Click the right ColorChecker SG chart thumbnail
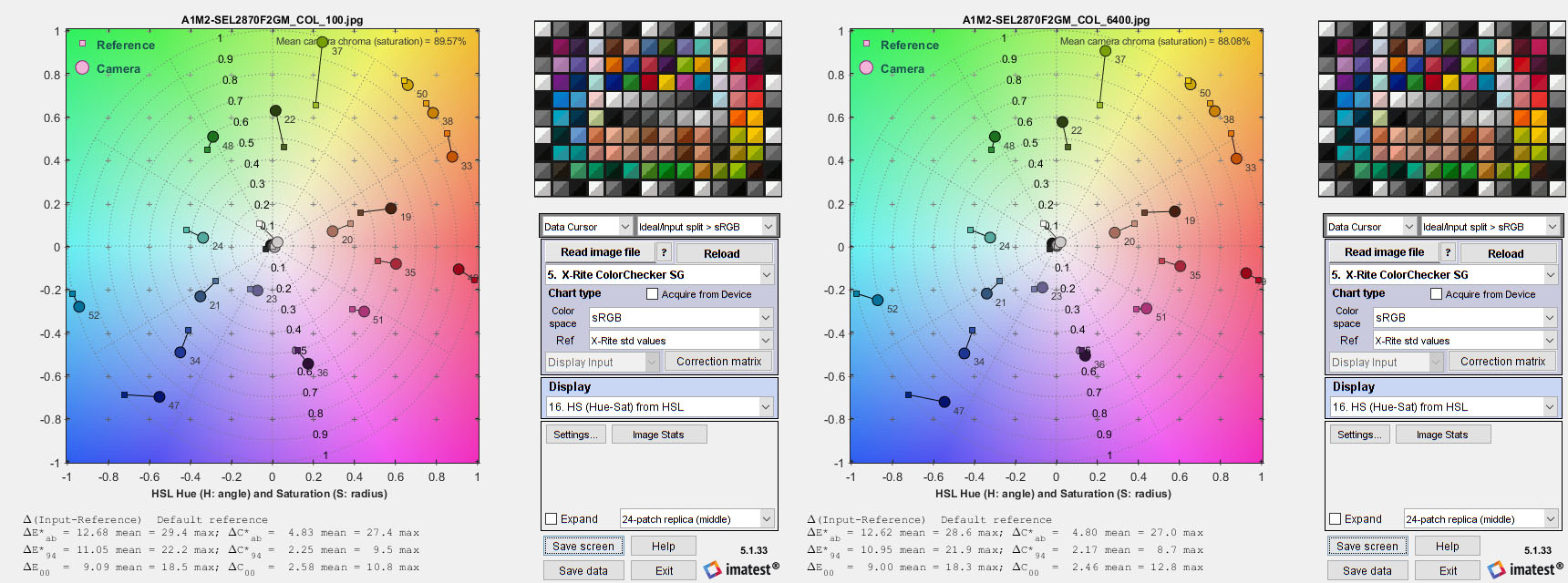The width and height of the screenshot is (1568, 583). [1441, 109]
